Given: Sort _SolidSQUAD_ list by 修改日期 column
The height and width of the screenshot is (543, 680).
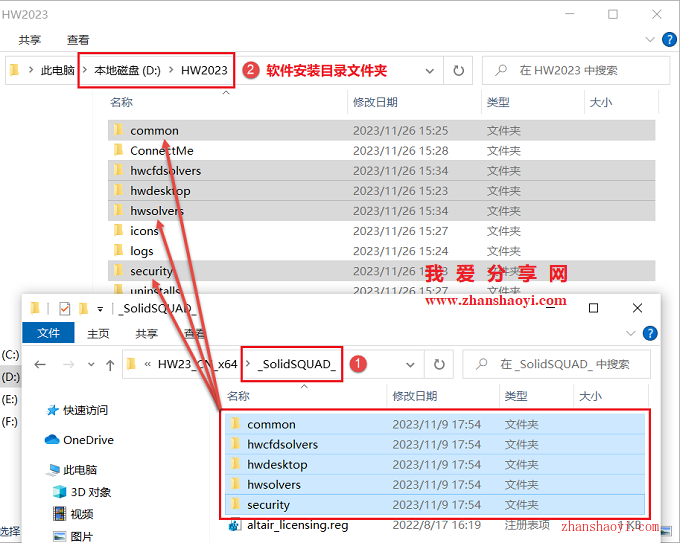Looking at the screenshot, I should coord(415,396).
